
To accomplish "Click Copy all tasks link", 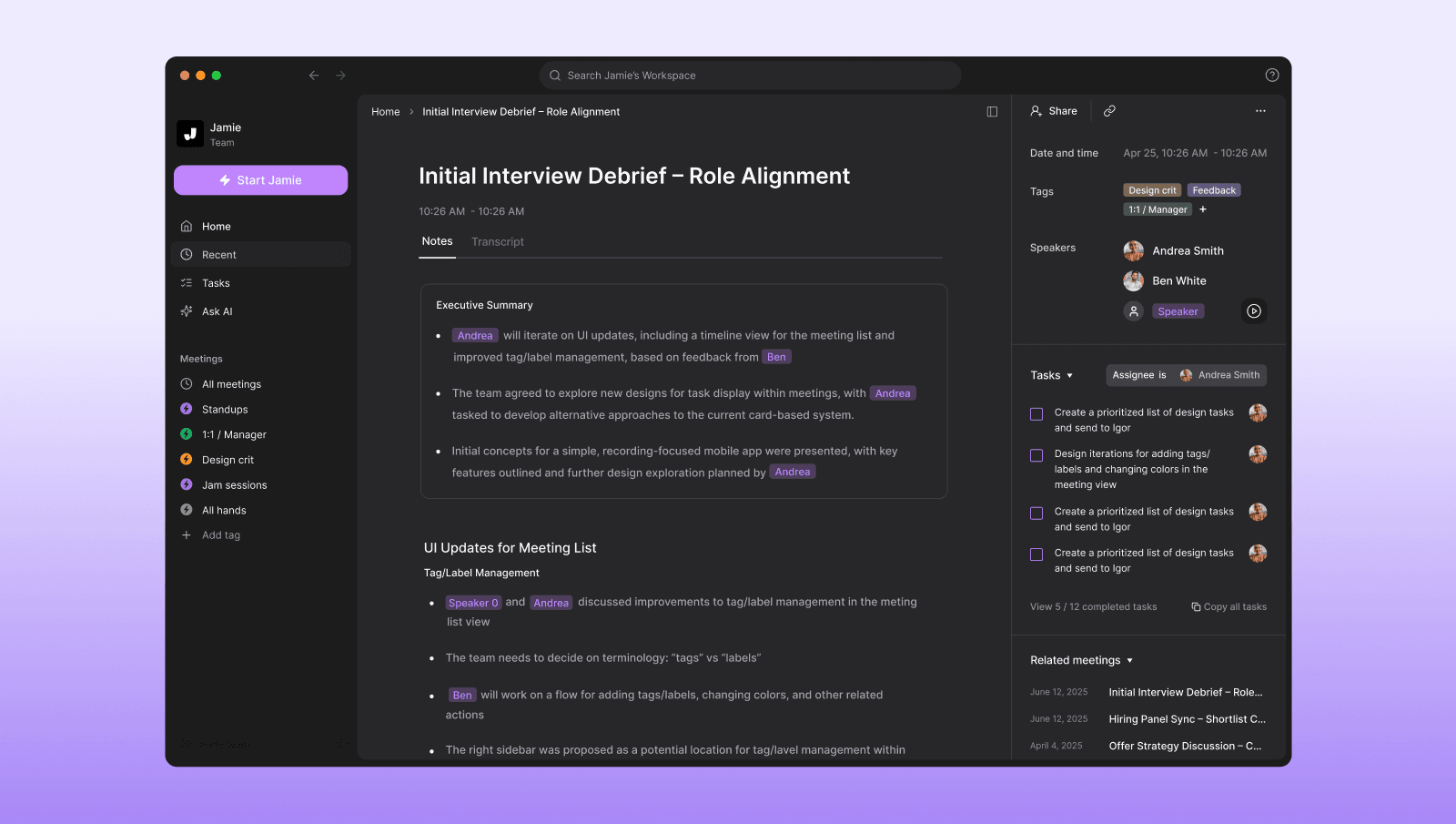I will [x=1228, y=607].
